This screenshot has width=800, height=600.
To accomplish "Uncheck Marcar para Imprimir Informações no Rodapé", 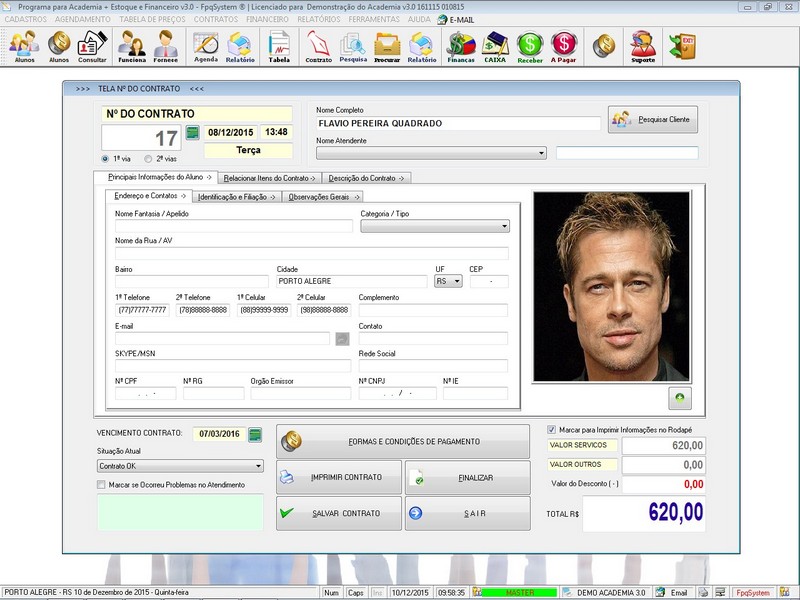I will click(x=551, y=430).
